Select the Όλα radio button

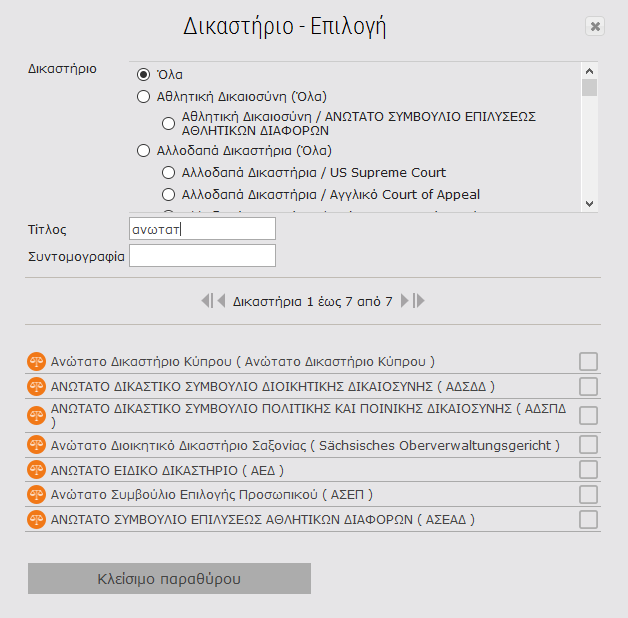[143, 74]
